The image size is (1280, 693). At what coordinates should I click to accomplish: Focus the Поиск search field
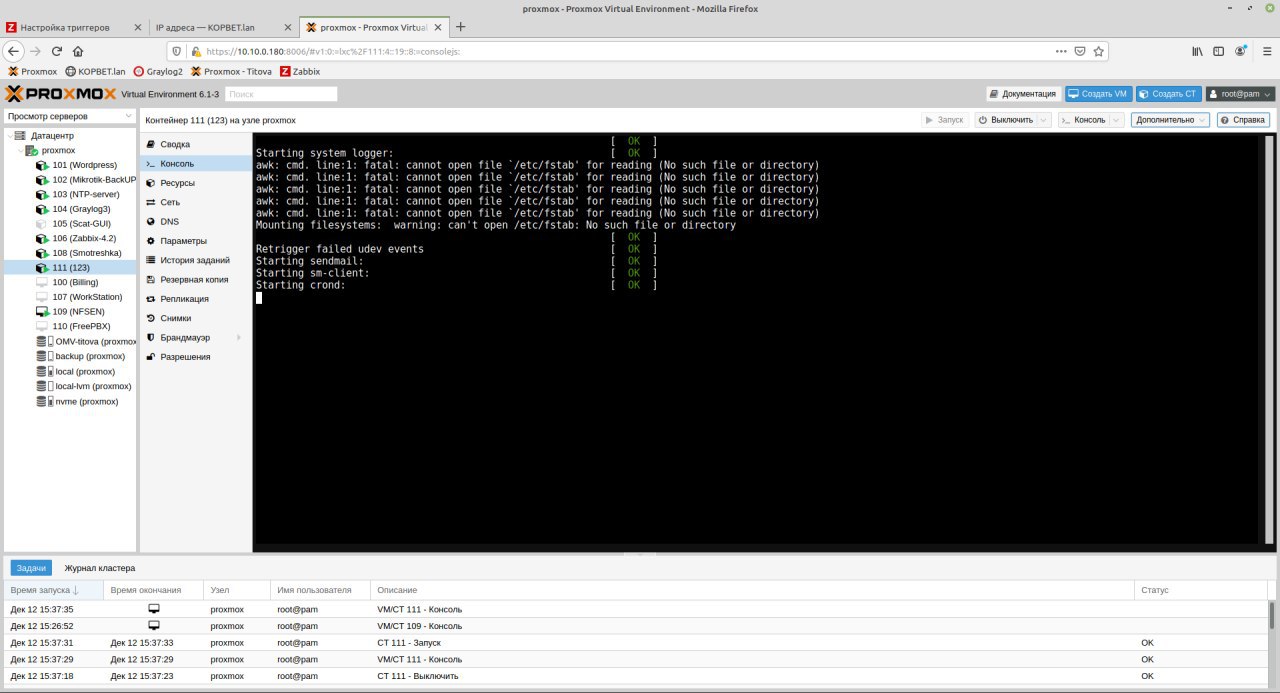pos(281,94)
